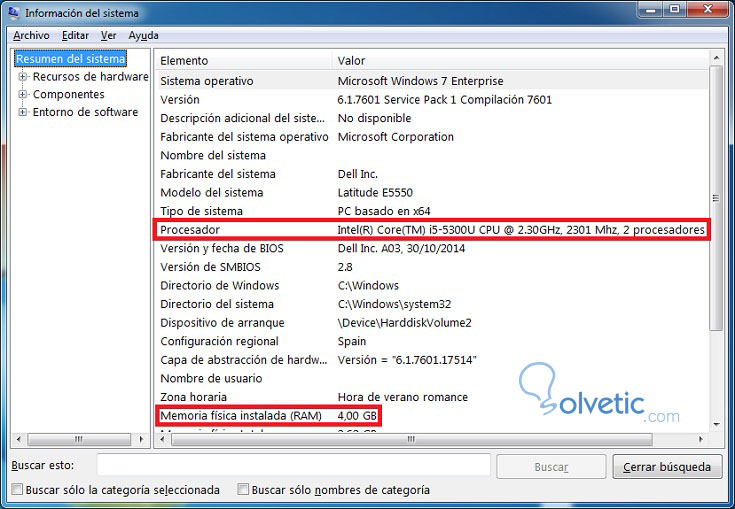Screen dimensions: 735x509
Task: Select the Zona horaria row
Action: click(432, 397)
